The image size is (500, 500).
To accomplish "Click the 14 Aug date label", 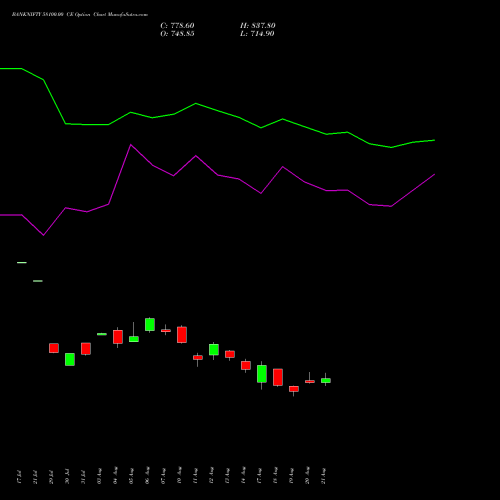I will pos(243,476).
